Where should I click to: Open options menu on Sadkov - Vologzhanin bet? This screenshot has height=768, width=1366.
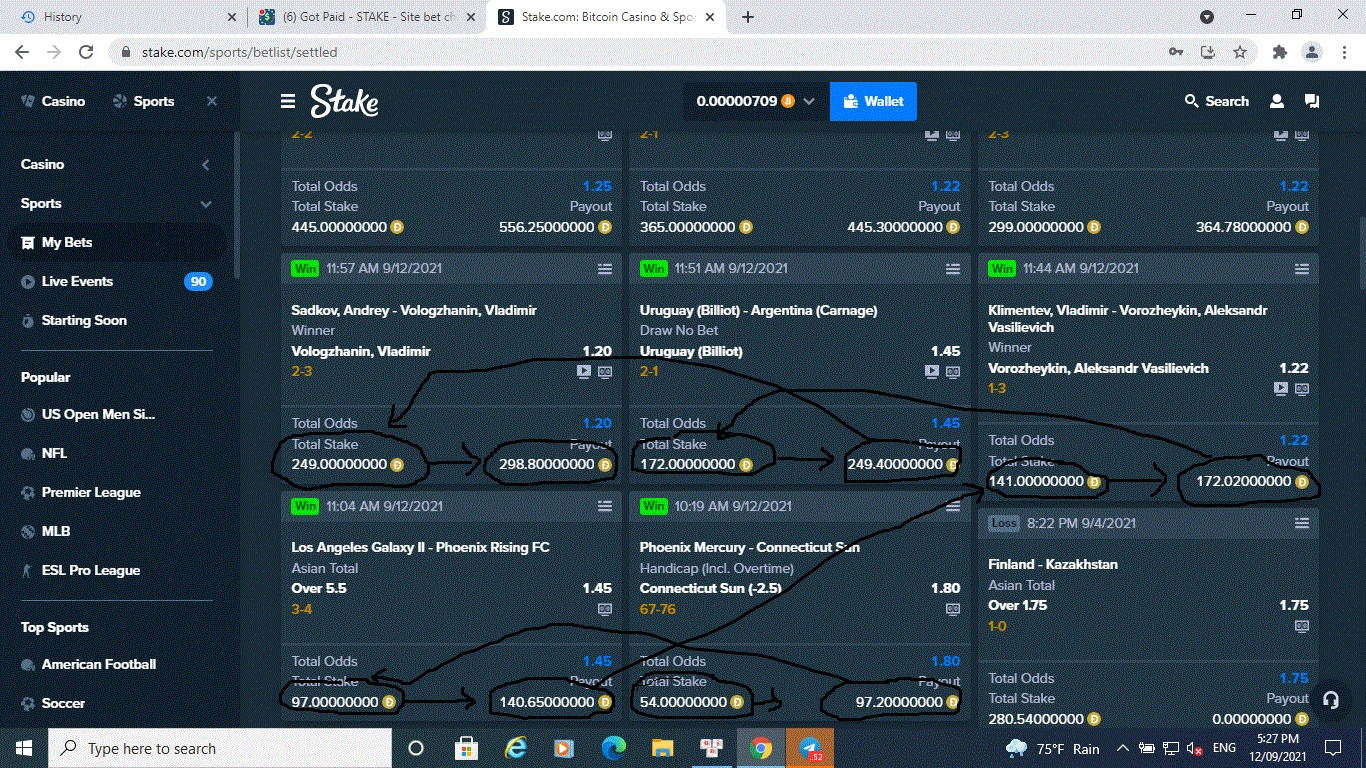(x=605, y=269)
